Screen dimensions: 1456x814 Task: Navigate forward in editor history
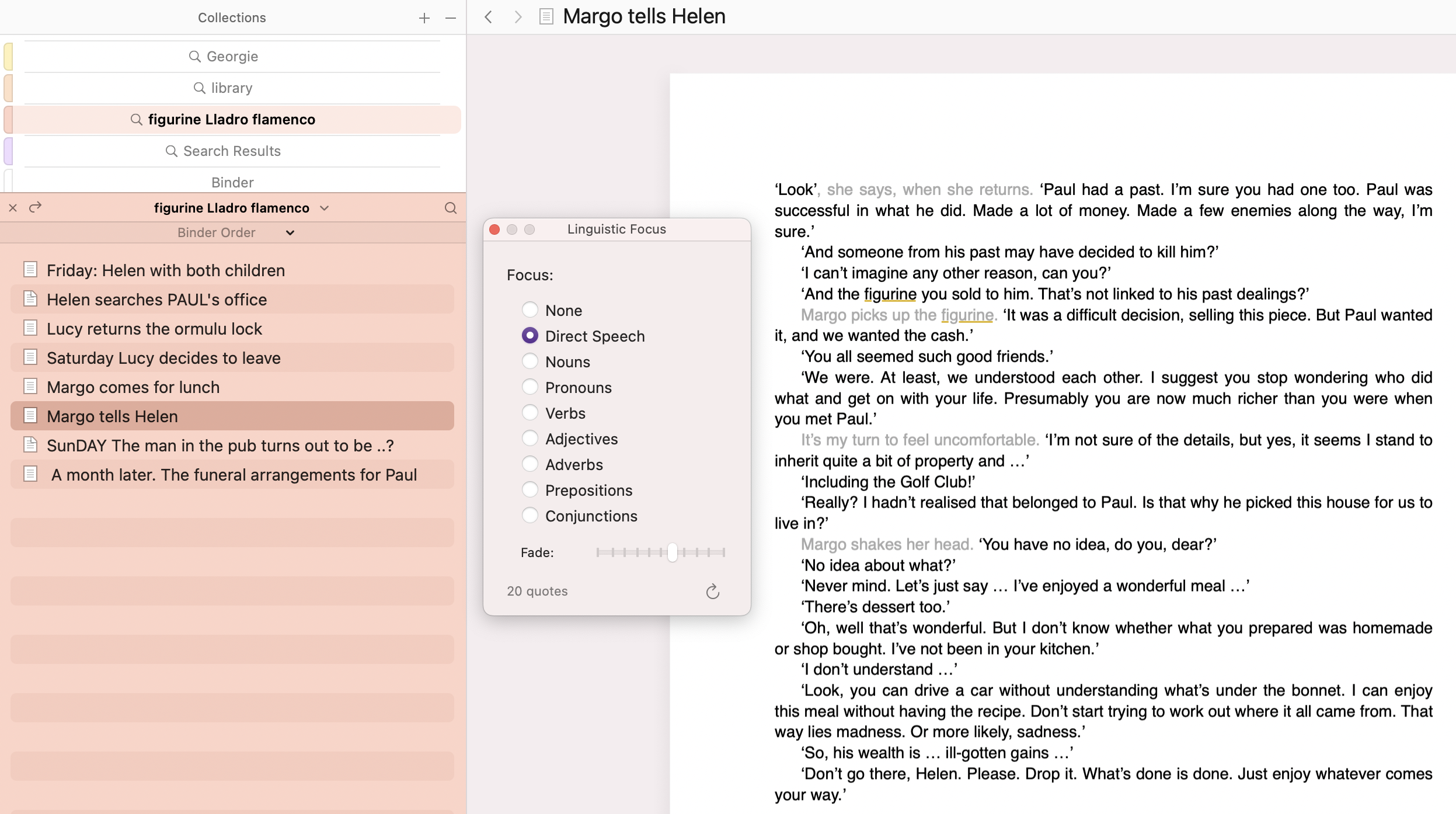click(517, 17)
